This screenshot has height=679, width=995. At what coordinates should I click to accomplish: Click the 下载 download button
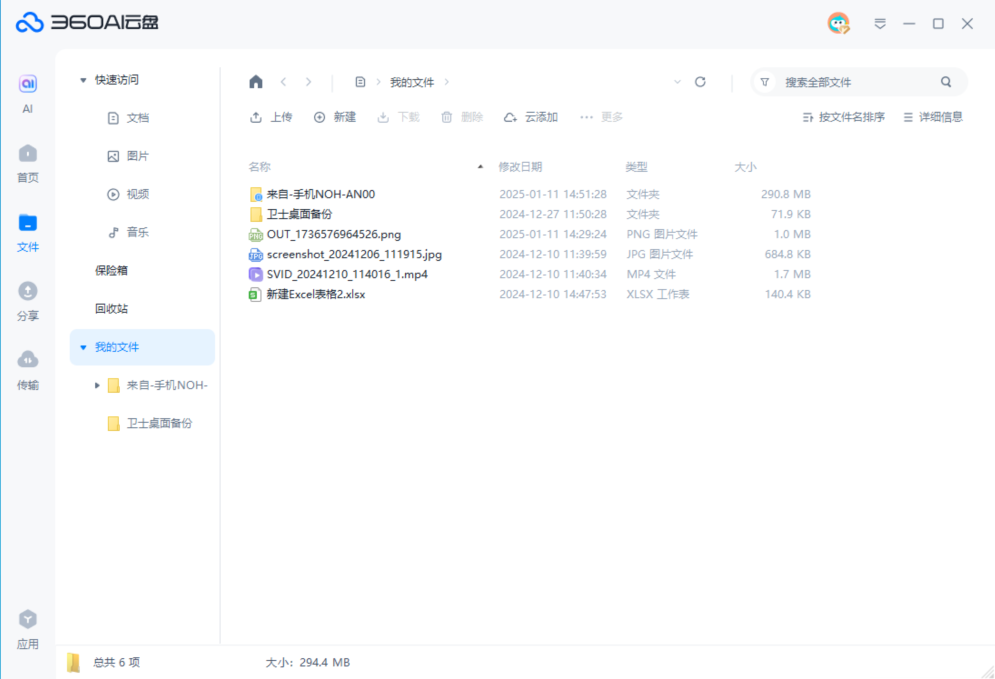[398, 117]
